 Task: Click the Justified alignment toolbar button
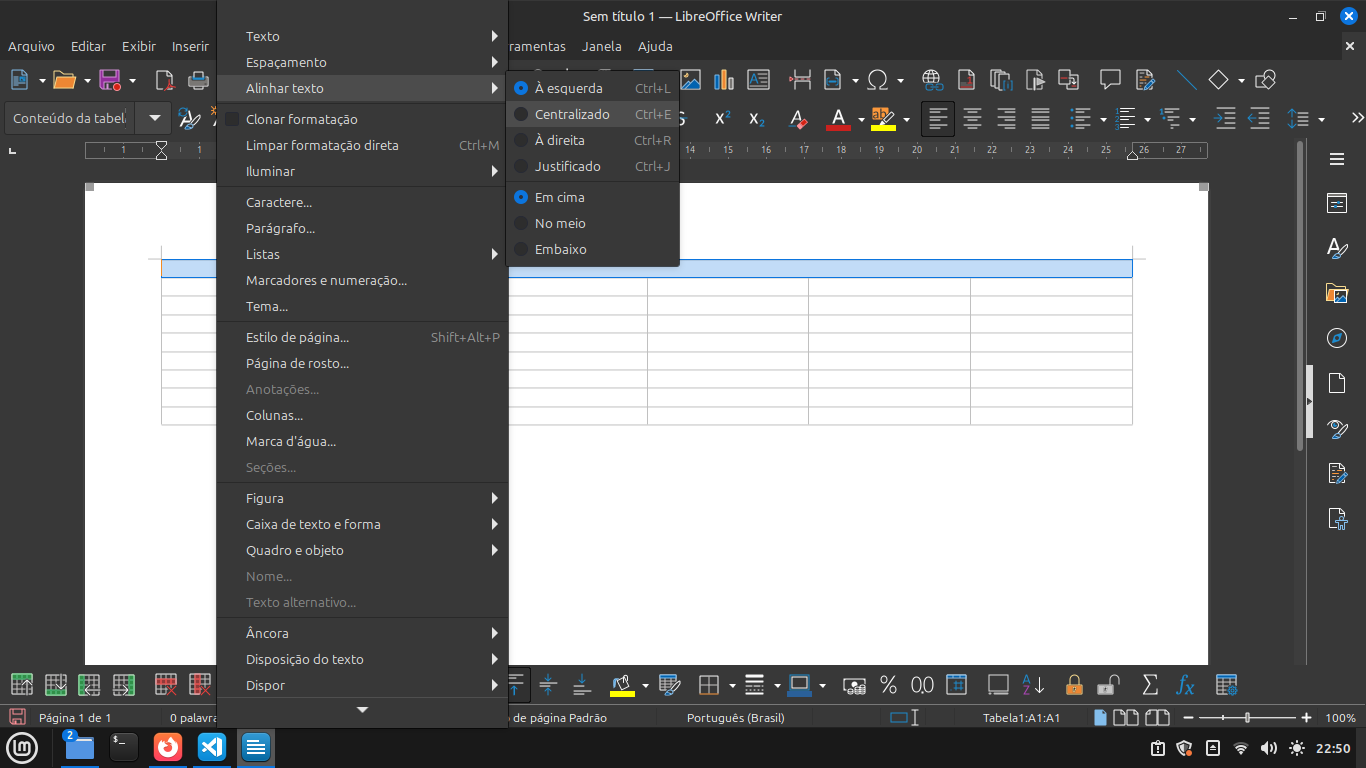[1040, 119]
